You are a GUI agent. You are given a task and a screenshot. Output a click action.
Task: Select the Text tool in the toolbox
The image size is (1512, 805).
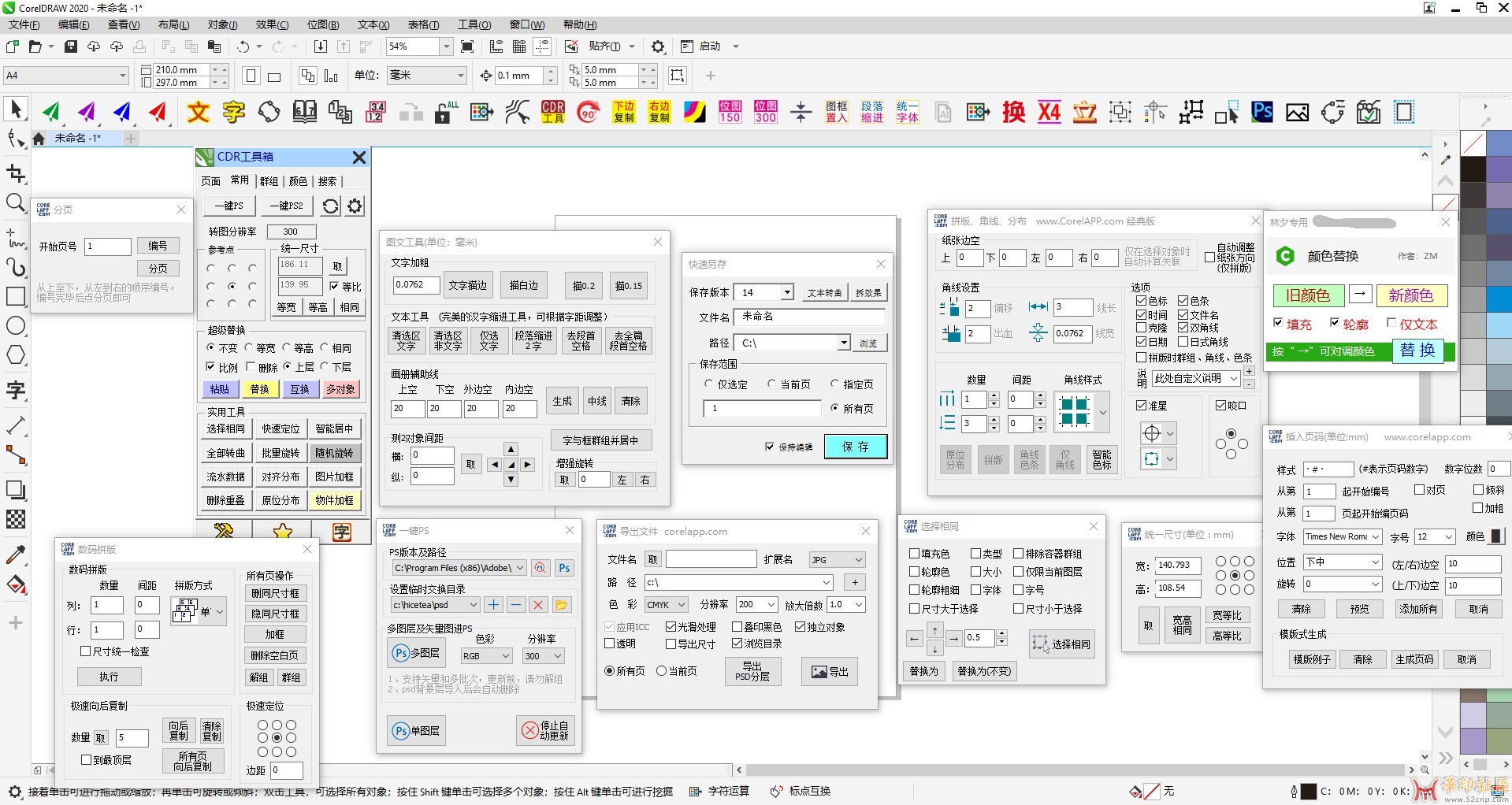pos(16,391)
